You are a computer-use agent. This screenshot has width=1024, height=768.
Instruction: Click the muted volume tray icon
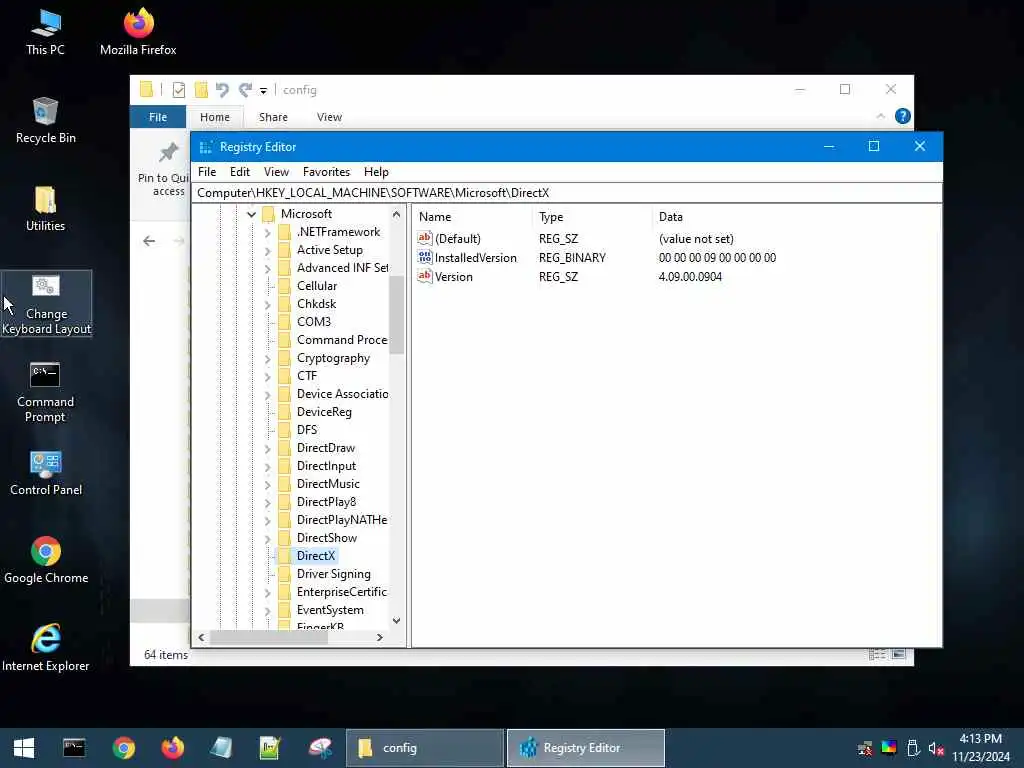936,748
